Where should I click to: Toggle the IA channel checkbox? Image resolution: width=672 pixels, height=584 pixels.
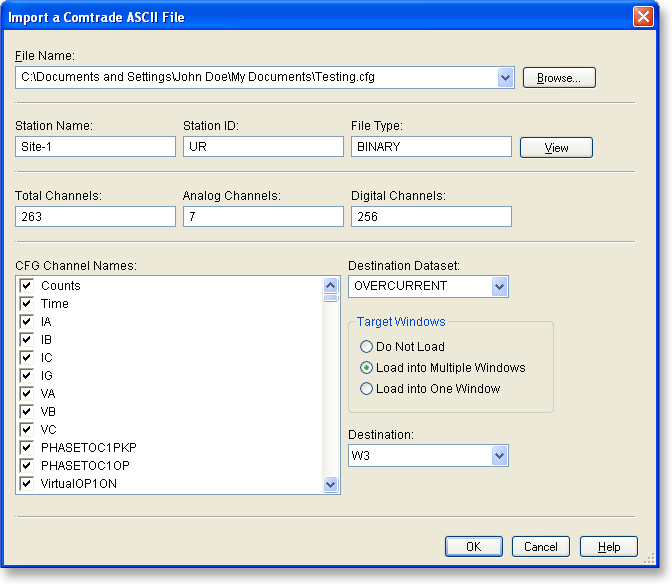[26, 321]
